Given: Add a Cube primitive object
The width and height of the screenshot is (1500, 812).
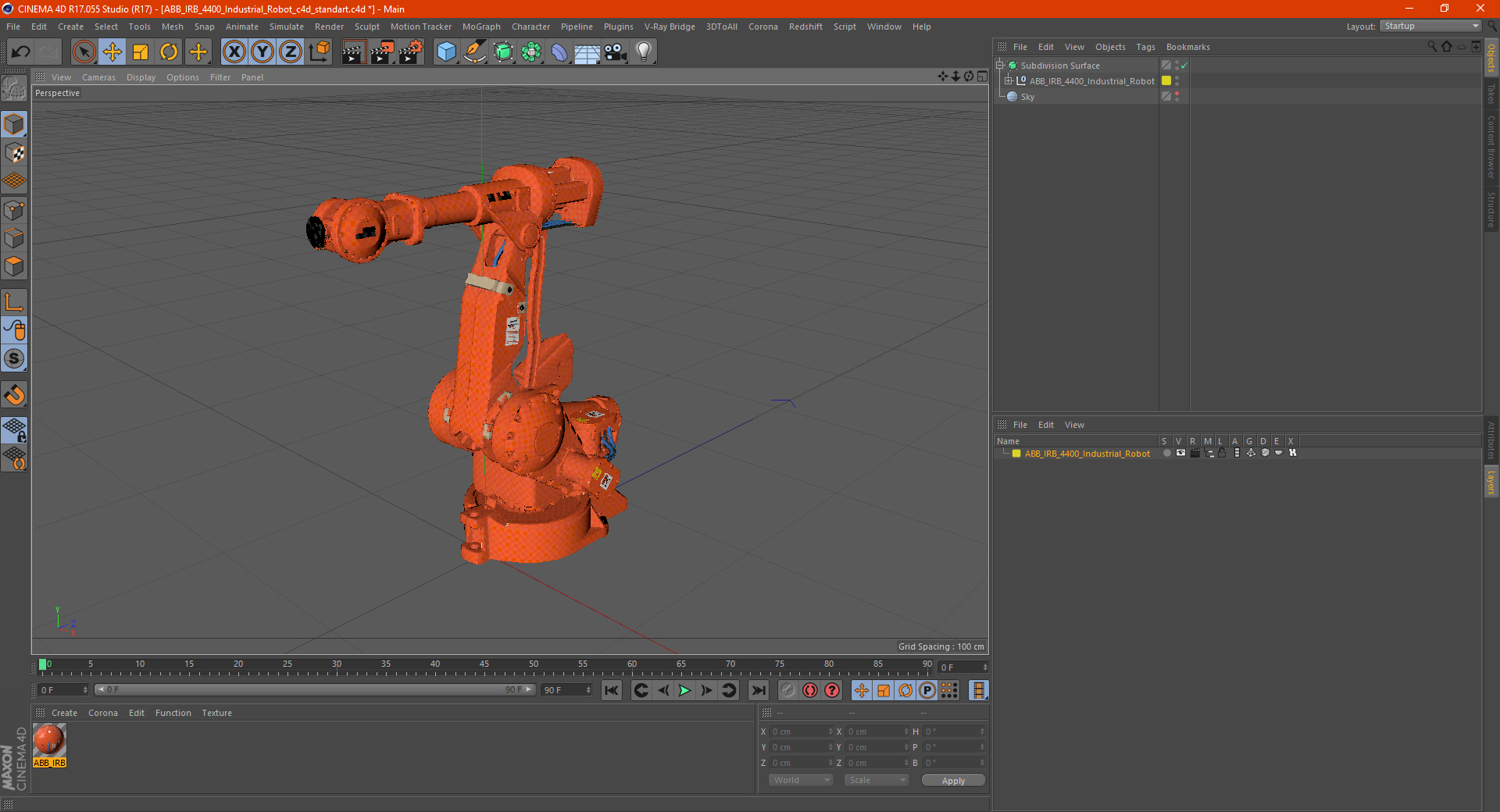Looking at the screenshot, I should (446, 52).
